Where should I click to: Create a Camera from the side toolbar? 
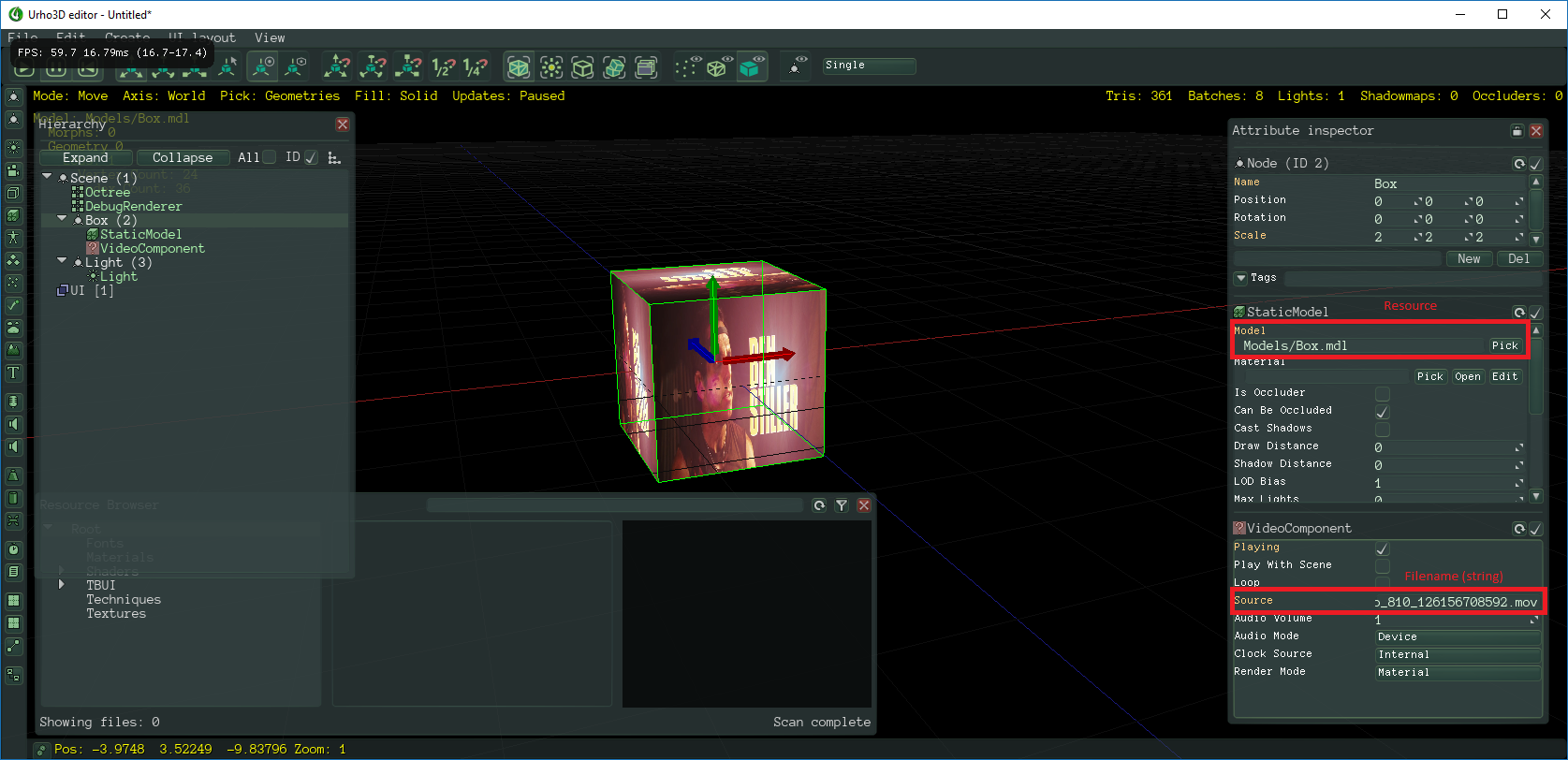[13, 170]
